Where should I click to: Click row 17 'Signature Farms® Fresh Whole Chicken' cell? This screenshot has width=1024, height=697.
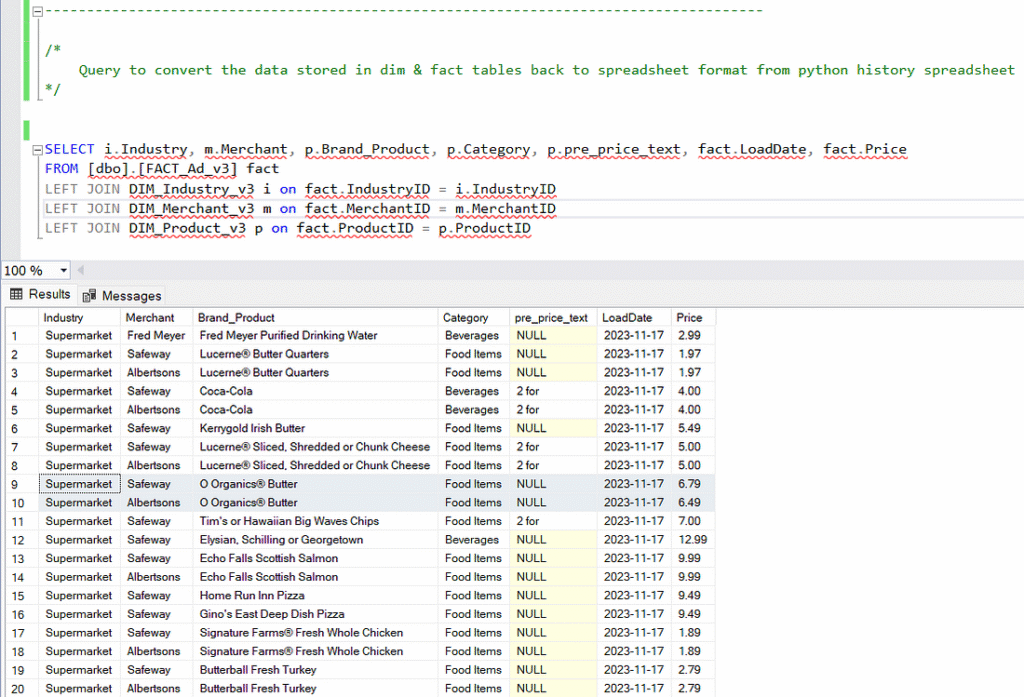click(315, 633)
